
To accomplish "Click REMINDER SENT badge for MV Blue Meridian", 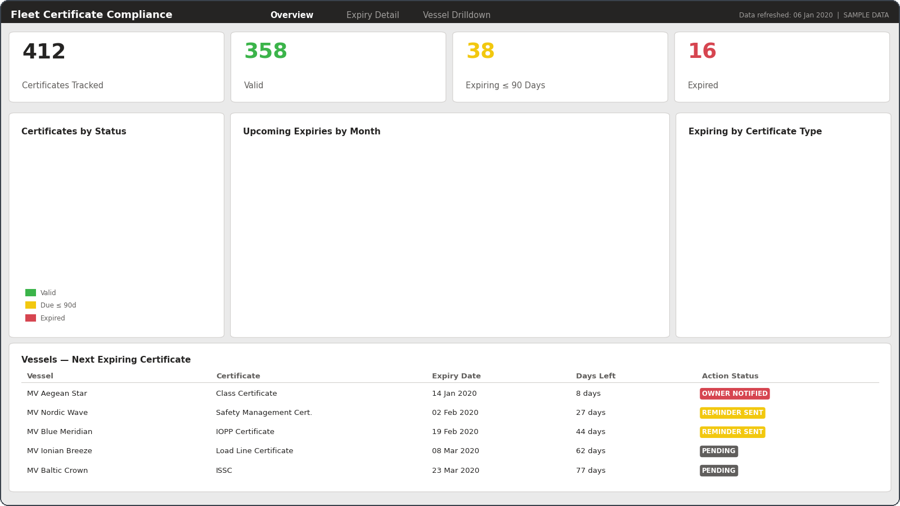I will click(x=732, y=431).
